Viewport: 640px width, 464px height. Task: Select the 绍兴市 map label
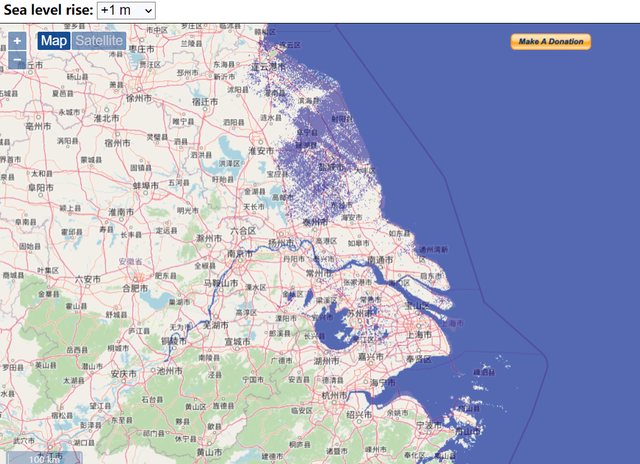click(x=359, y=415)
